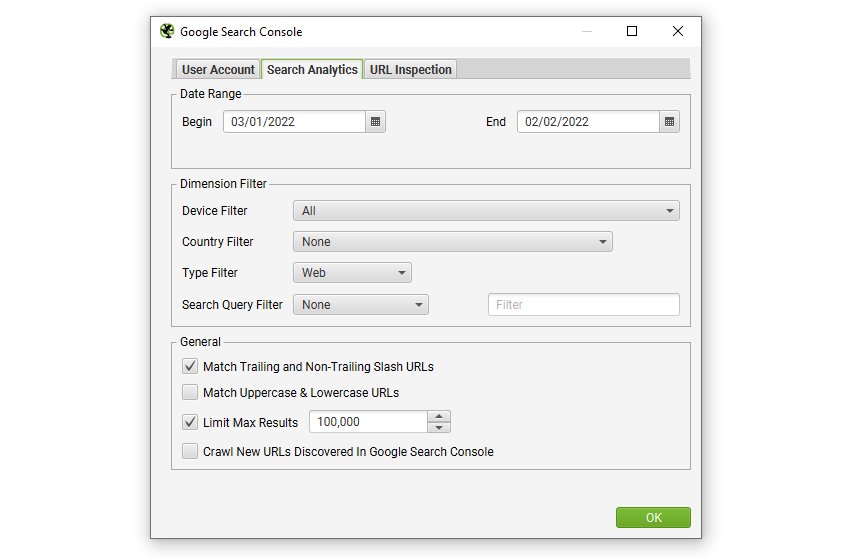Screen dimensions: 850x557
Task: Switch to the URL Inspection tab
Action: point(410,70)
